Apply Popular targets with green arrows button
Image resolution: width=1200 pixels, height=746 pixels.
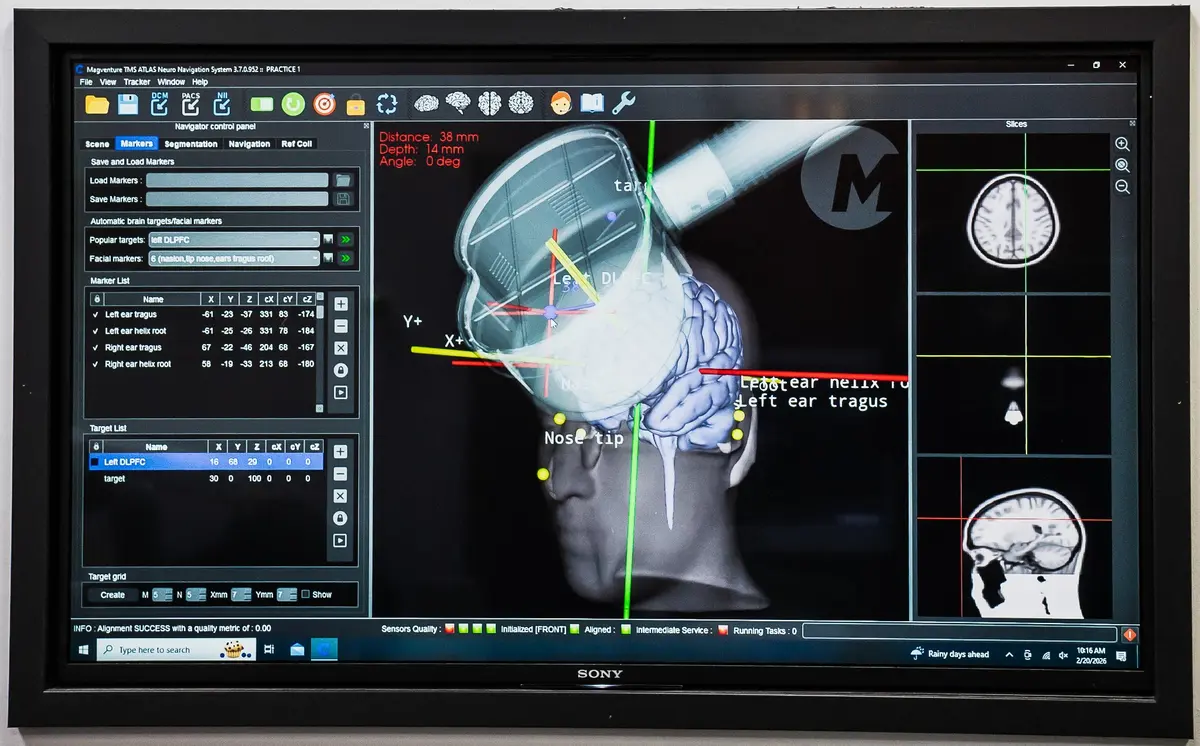coord(346,240)
